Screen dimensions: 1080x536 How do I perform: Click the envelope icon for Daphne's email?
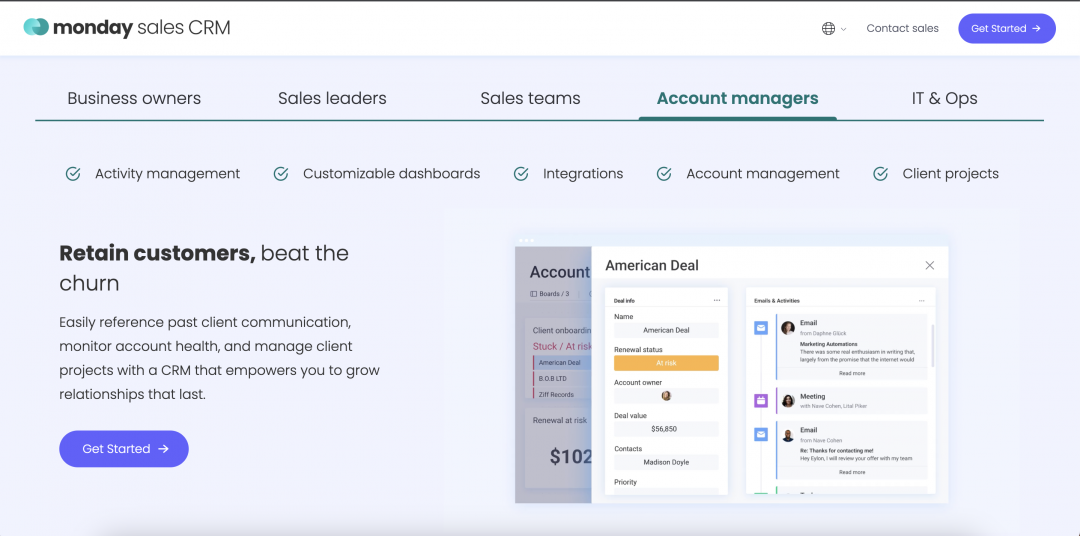tap(761, 328)
